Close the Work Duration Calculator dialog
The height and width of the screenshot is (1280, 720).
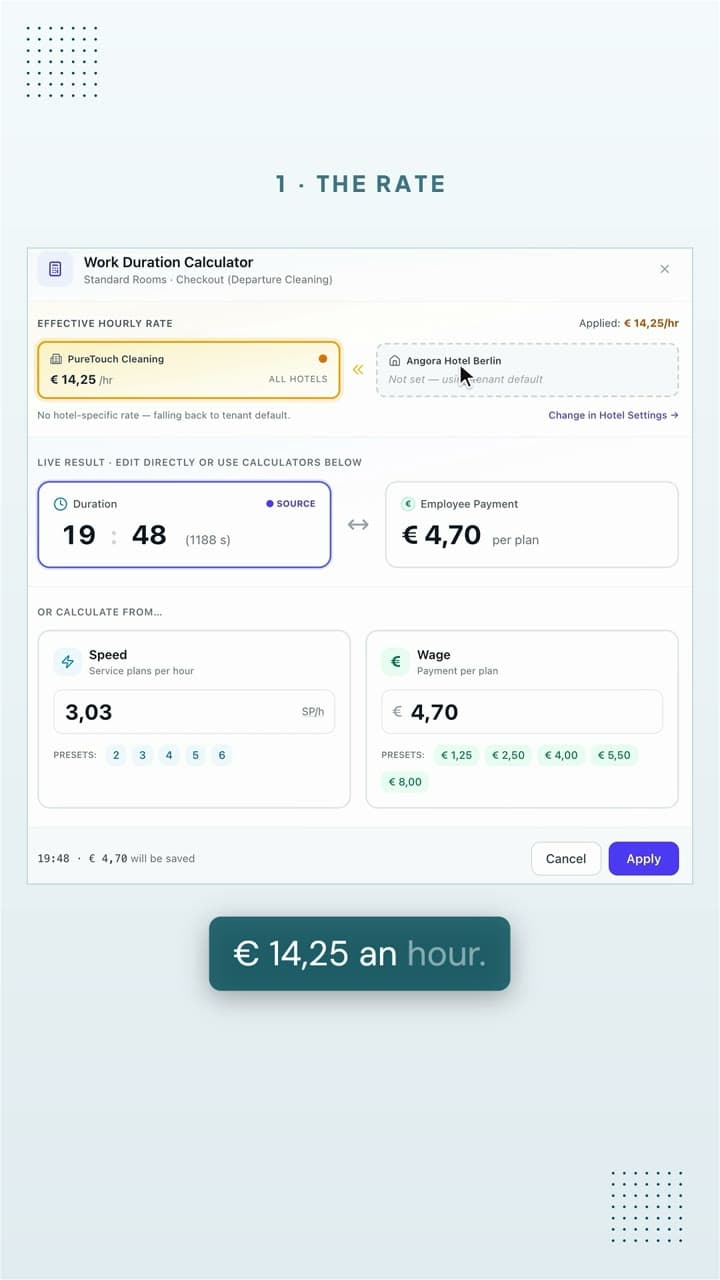point(665,269)
